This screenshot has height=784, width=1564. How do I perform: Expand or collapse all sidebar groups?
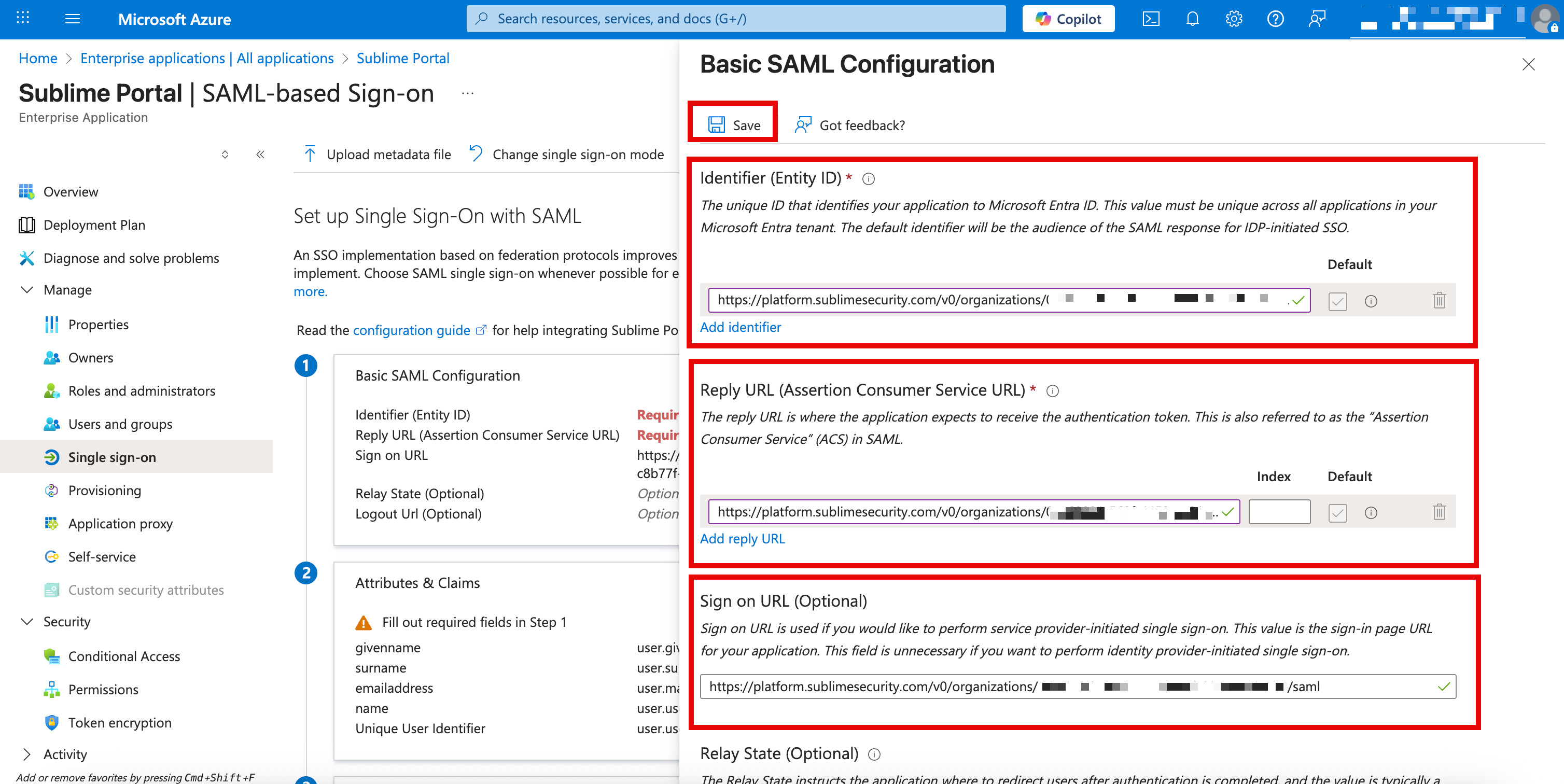225,154
